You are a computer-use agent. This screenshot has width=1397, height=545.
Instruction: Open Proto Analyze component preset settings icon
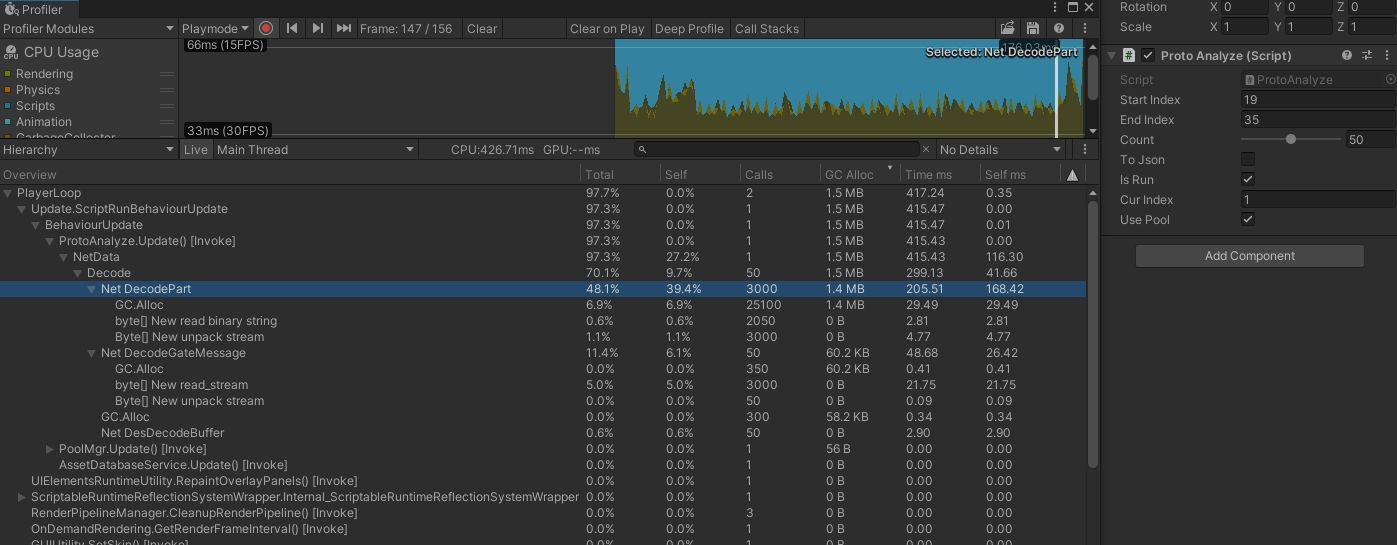1367,56
